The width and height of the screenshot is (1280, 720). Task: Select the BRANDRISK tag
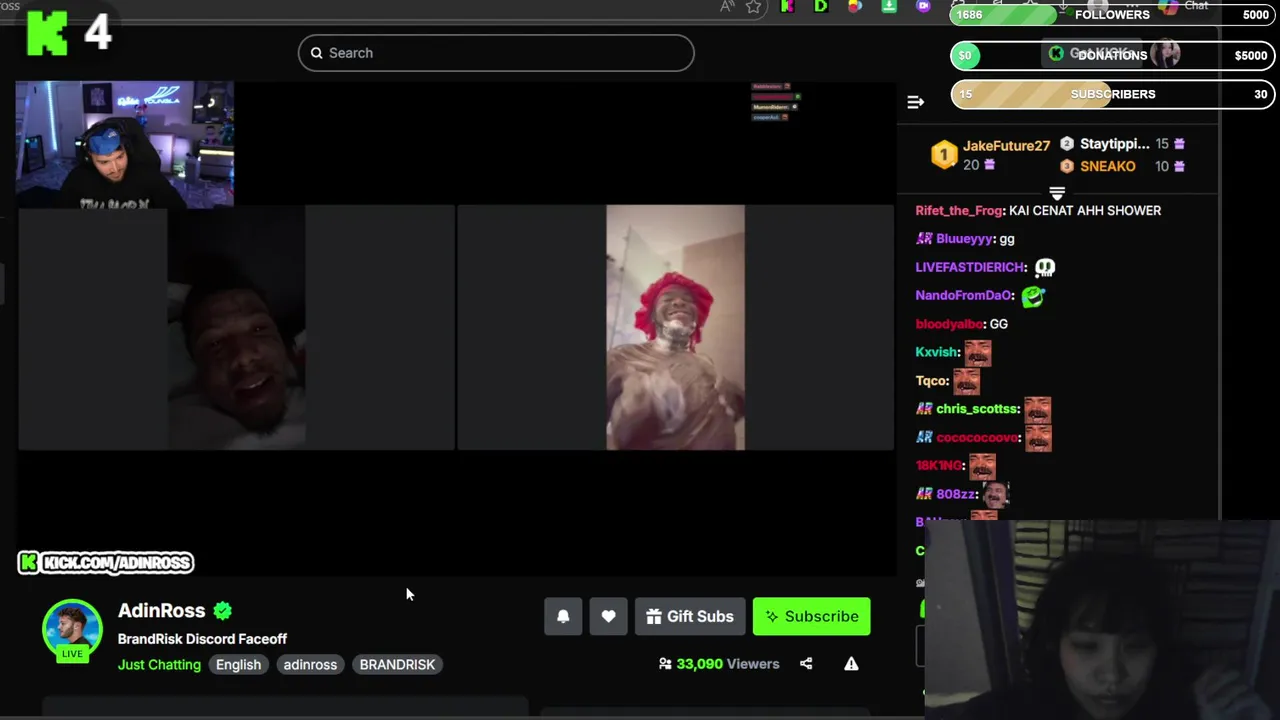tap(397, 664)
